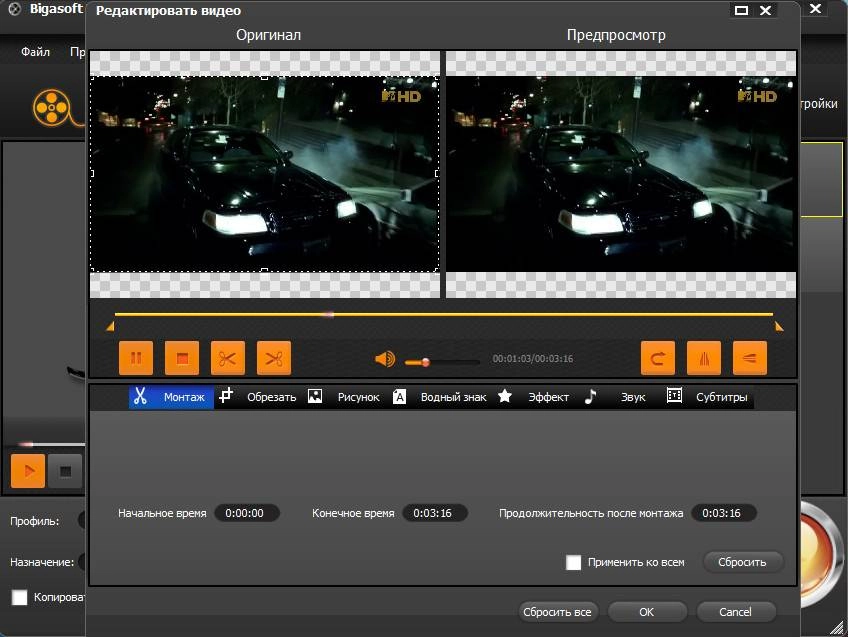Click the music note icon
The width and height of the screenshot is (848, 637).
click(591, 396)
